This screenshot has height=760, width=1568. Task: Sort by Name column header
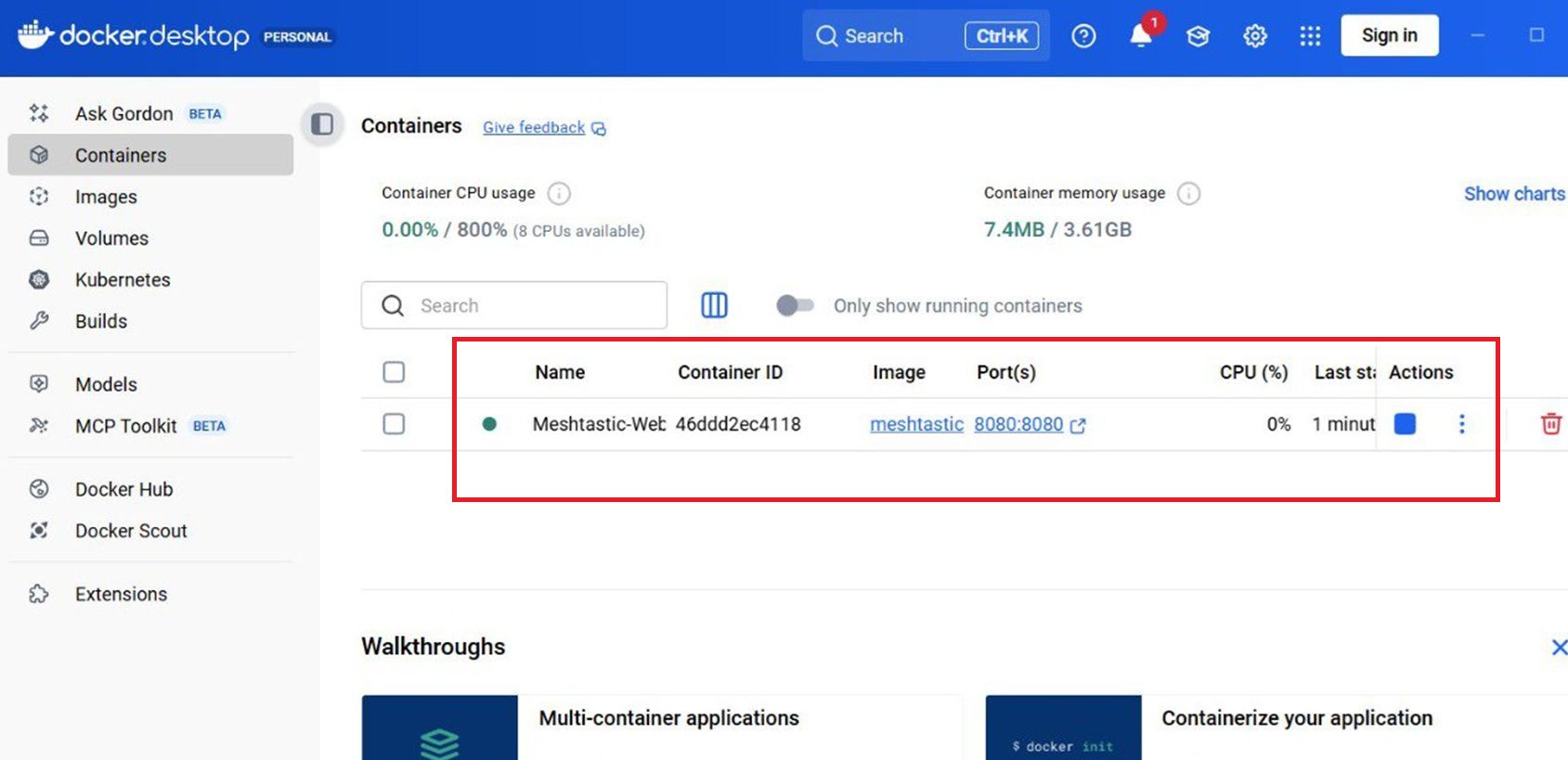pyautogui.click(x=560, y=372)
